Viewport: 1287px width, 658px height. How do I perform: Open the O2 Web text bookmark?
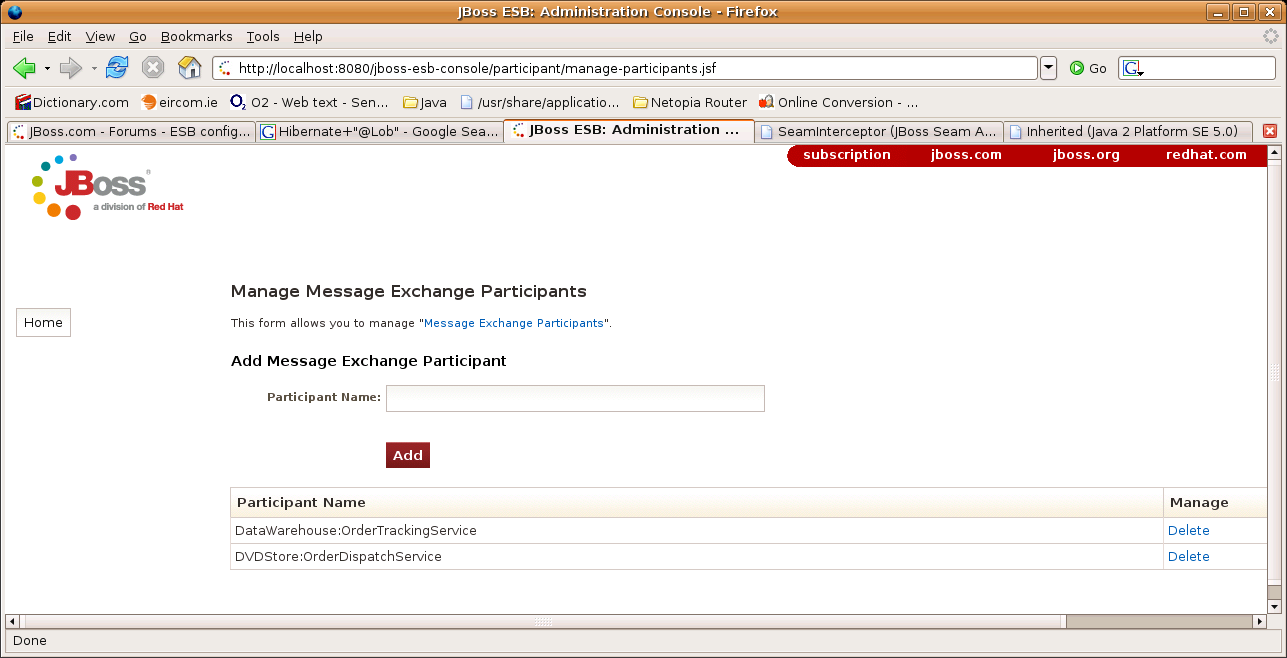(x=309, y=102)
